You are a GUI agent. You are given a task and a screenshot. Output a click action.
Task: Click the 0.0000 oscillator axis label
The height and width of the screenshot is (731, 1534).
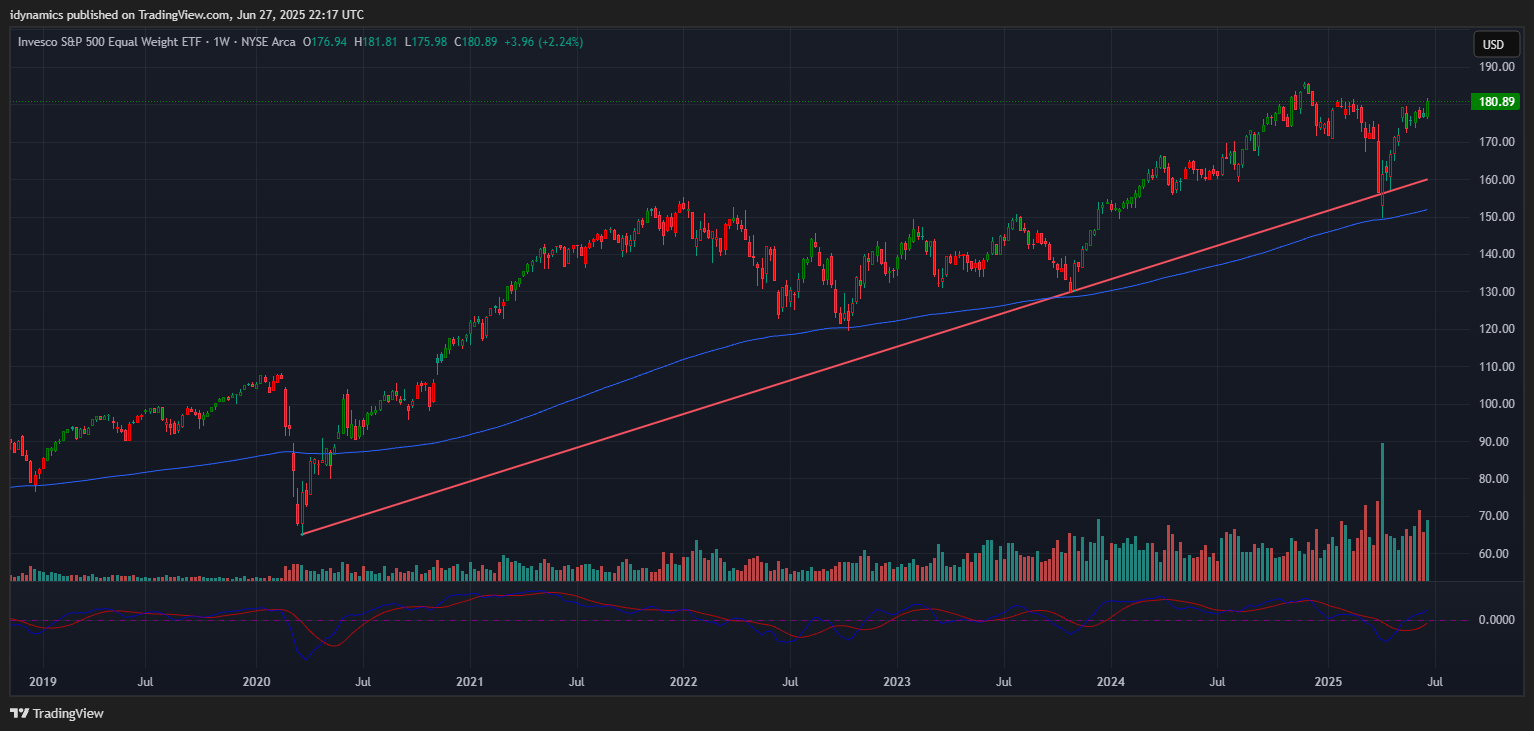pyautogui.click(x=1497, y=620)
